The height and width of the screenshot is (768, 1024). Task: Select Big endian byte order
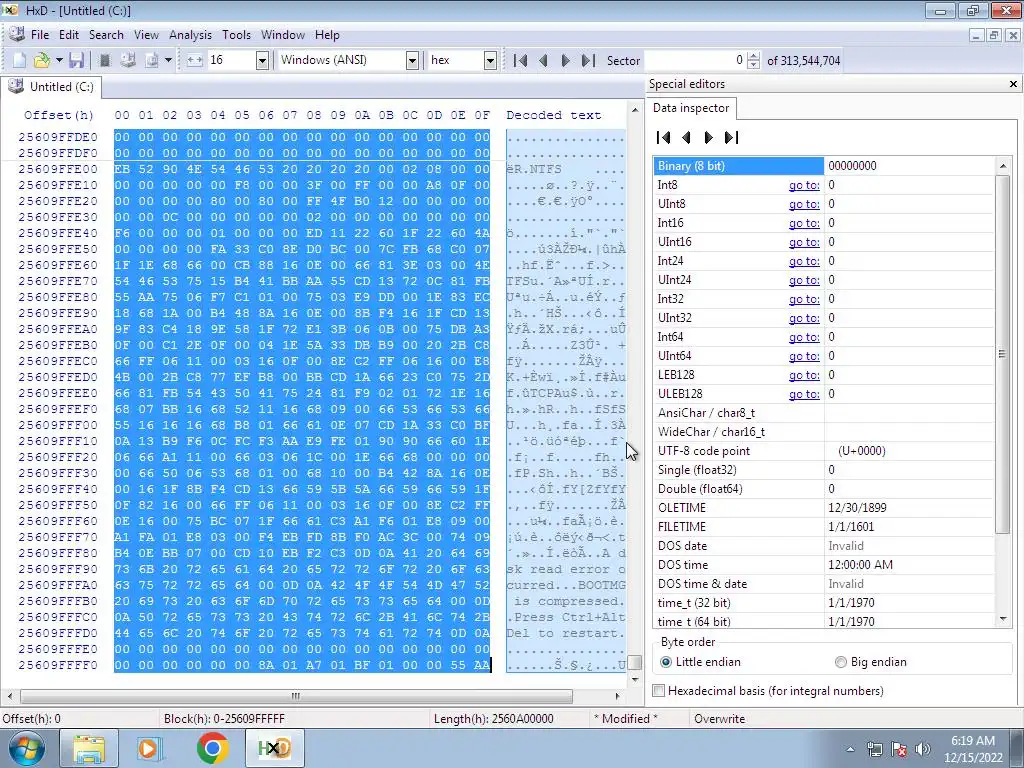871,662
